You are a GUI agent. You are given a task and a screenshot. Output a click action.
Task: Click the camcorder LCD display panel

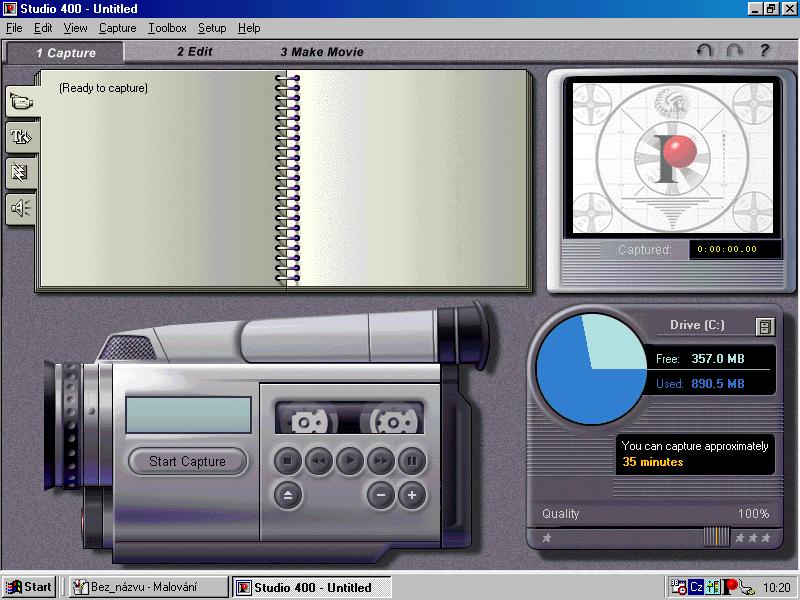(x=188, y=415)
